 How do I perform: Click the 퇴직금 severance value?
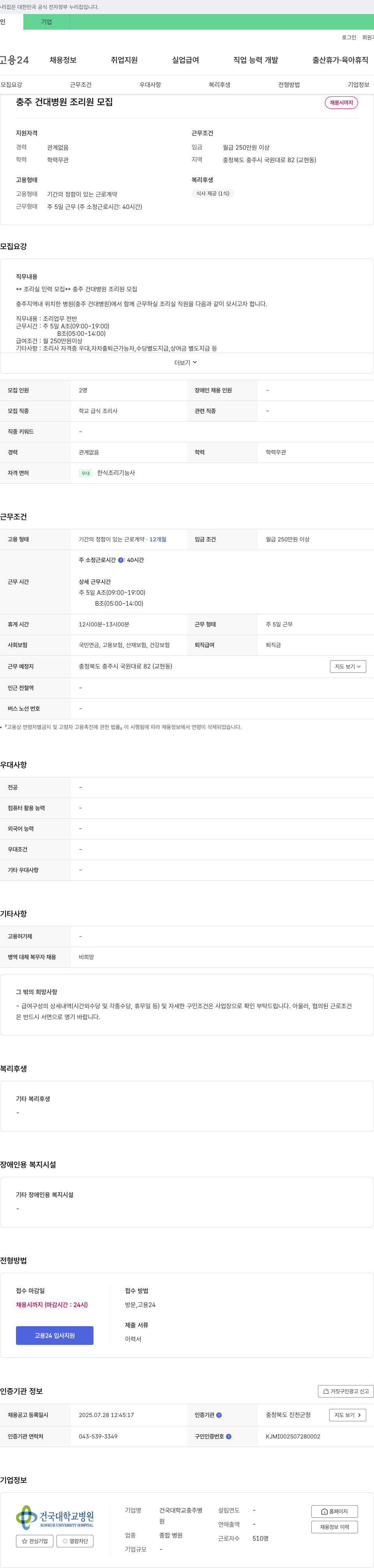pyautogui.click(x=273, y=645)
